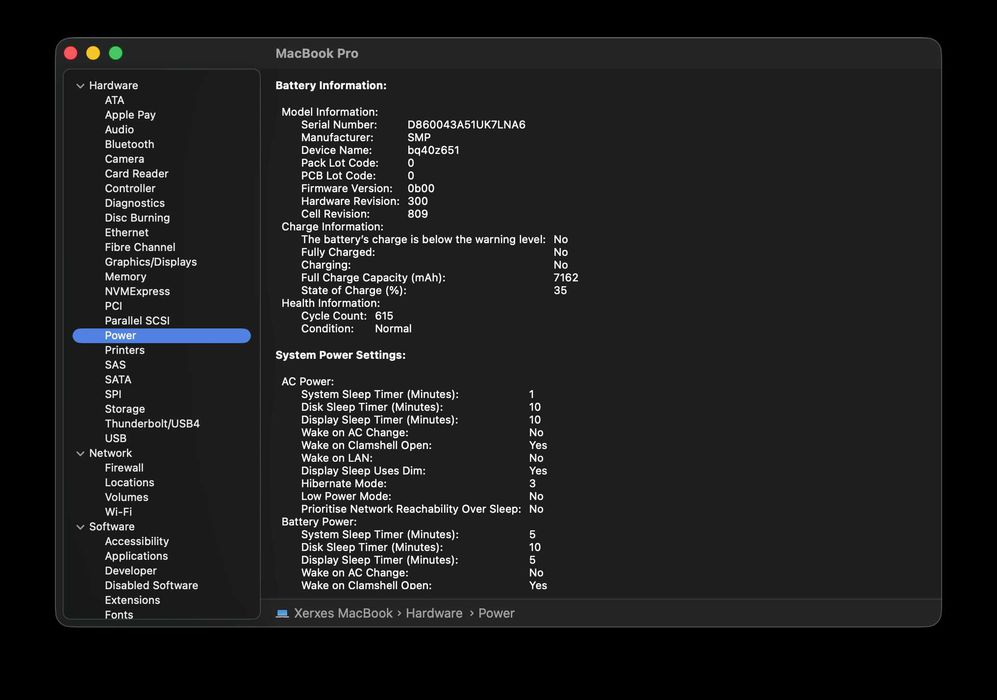Click Cycle Count value 615

pyautogui.click(x=384, y=316)
